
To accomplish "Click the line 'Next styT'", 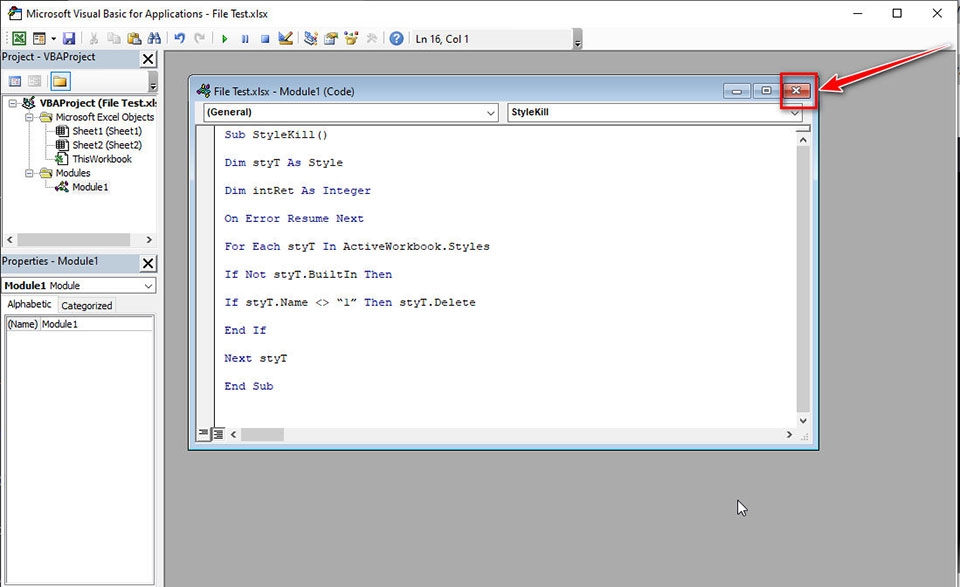I will coord(255,359).
